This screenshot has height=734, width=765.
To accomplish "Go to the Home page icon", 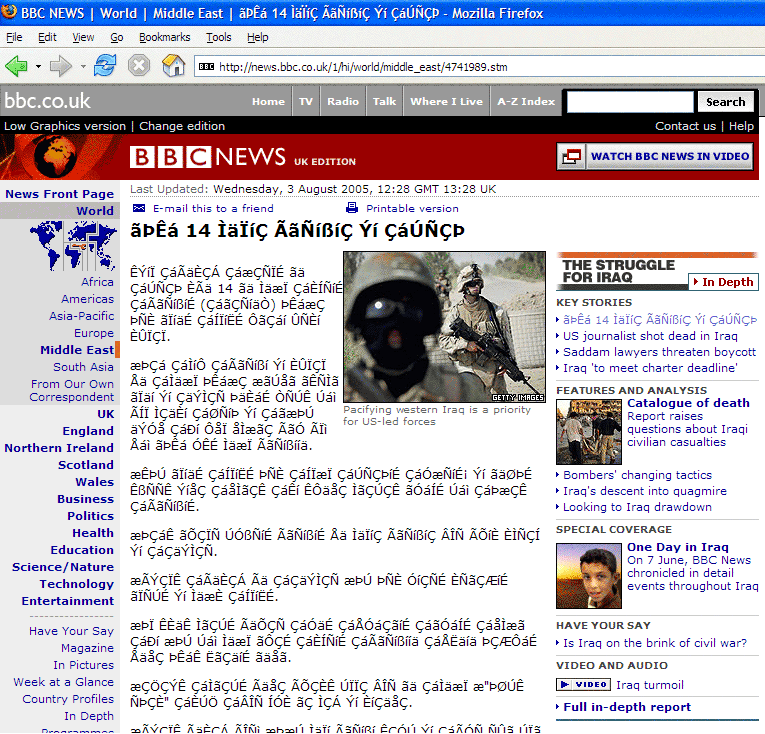I will coord(174,66).
